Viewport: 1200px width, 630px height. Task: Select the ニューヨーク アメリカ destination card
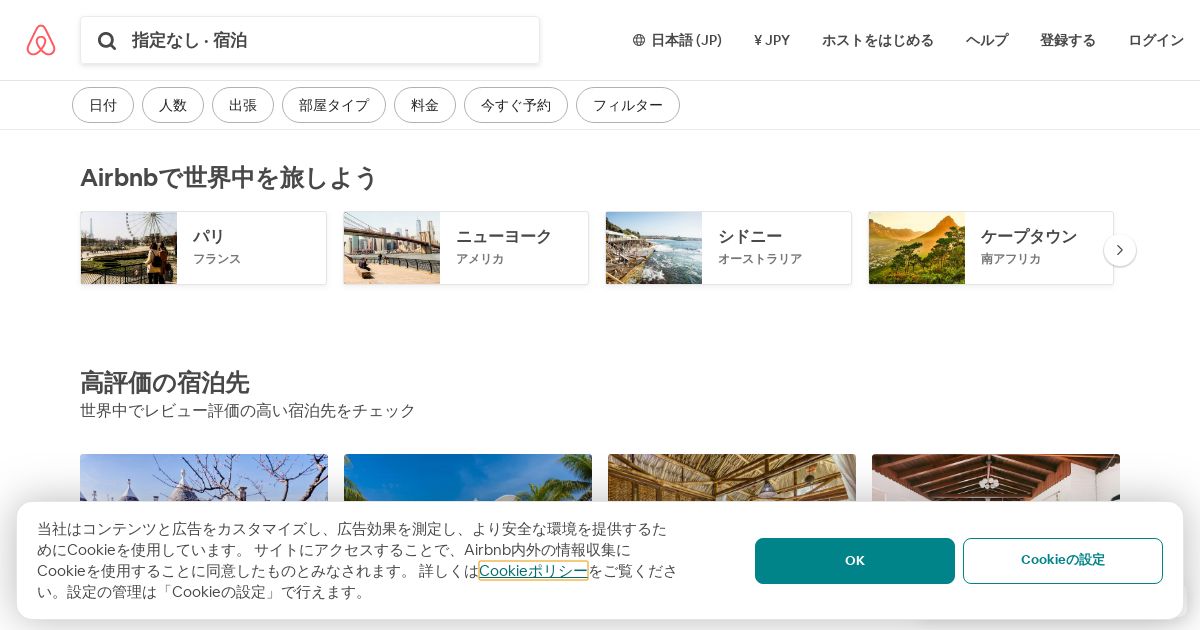tap(466, 248)
